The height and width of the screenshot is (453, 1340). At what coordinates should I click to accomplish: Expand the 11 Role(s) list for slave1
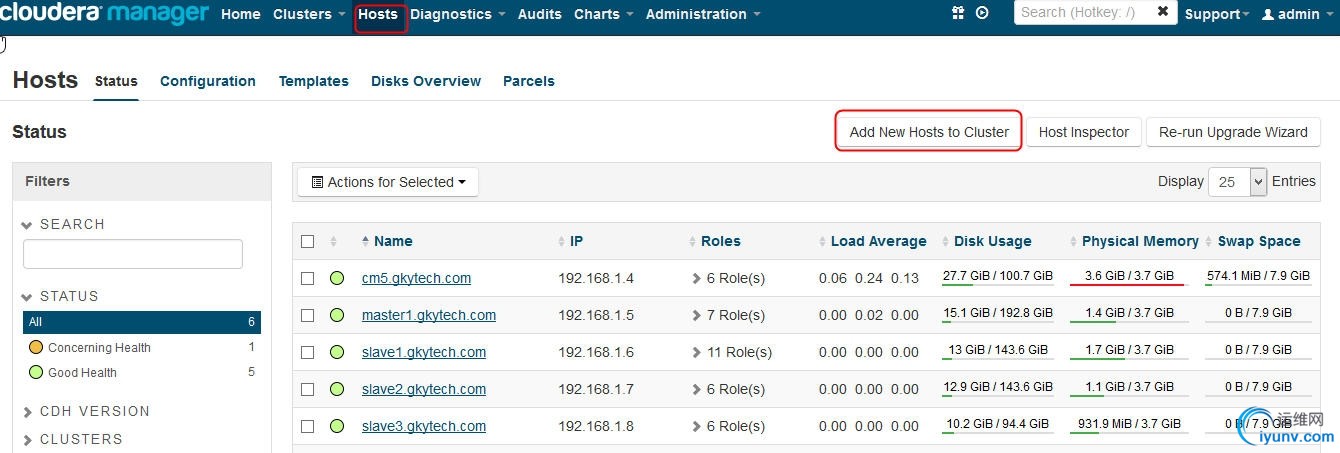pos(697,352)
